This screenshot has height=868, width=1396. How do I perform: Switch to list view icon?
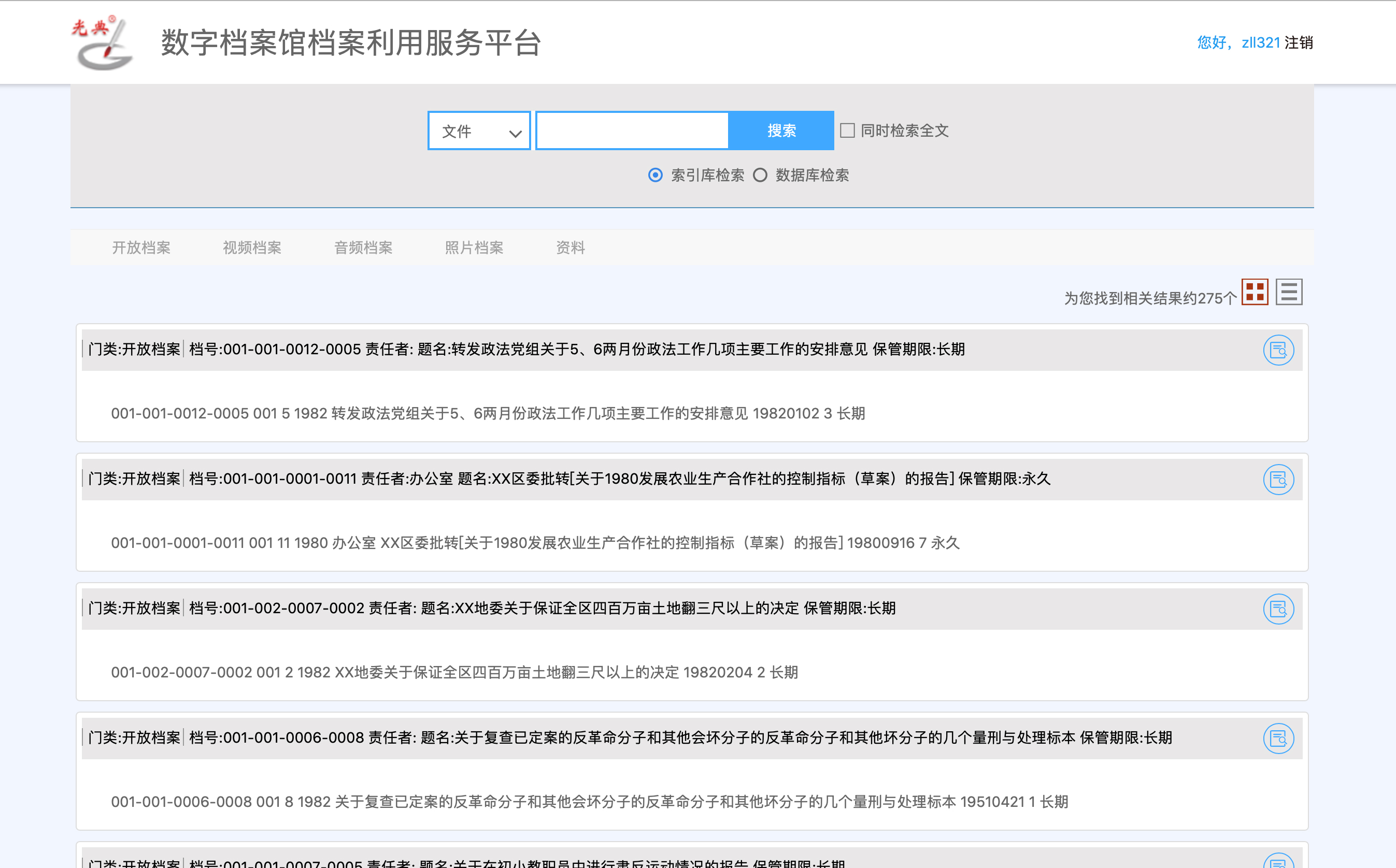click(x=1289, y=292)
